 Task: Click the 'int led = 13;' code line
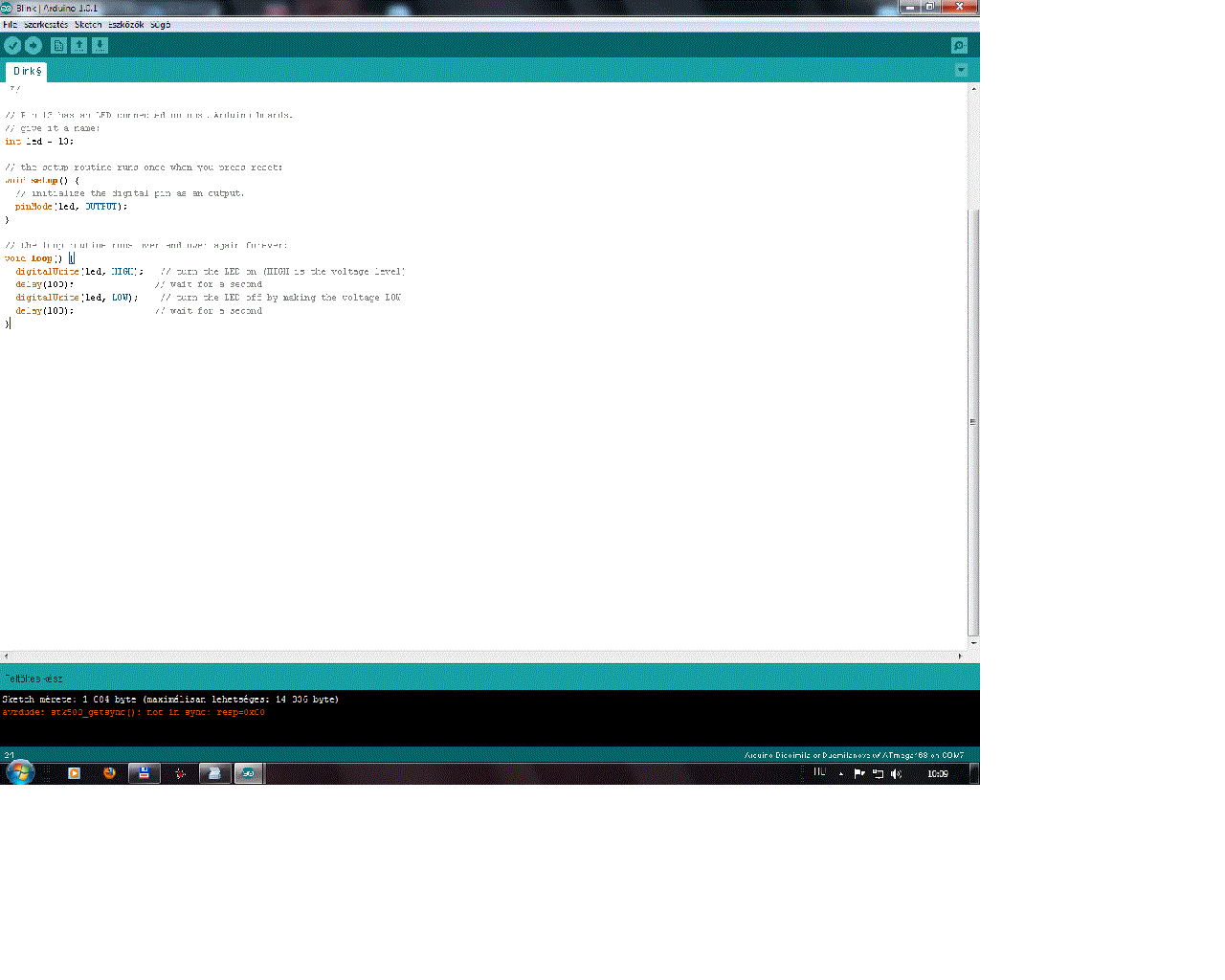coord(39,142)
